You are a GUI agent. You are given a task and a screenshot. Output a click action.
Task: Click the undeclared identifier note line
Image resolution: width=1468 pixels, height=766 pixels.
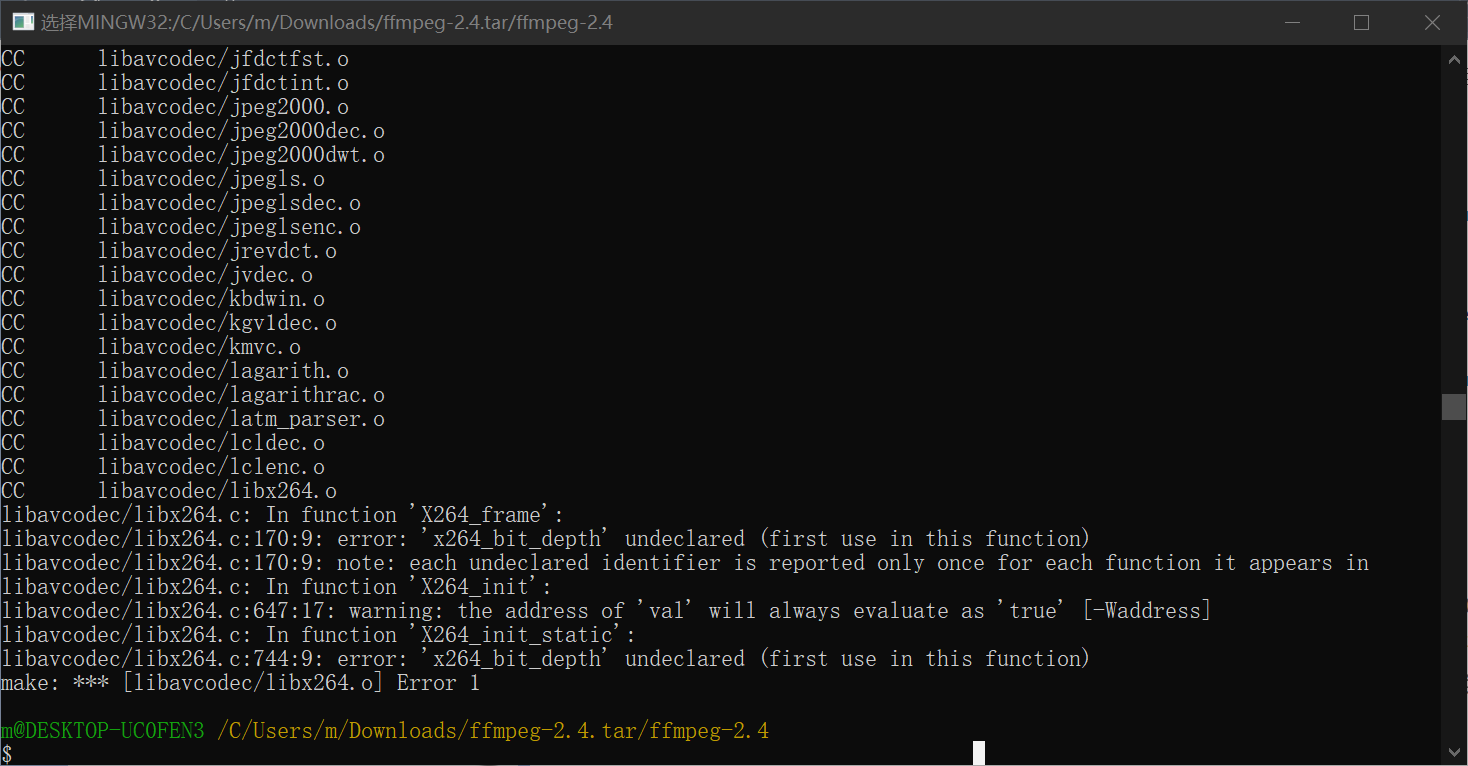coord(685,563)
